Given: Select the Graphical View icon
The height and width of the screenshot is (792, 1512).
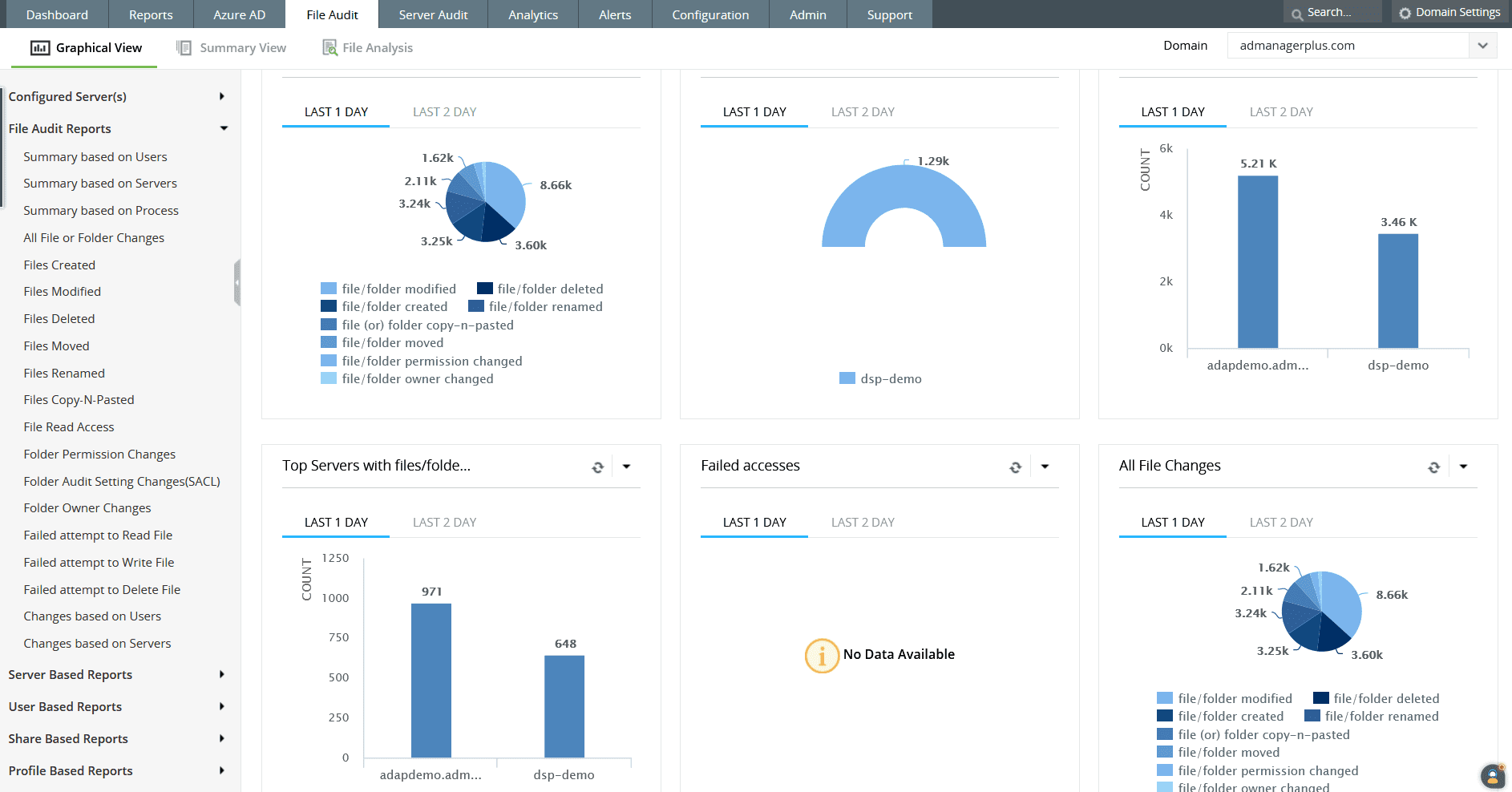Looking at the screenshot, I should (41, 47).
